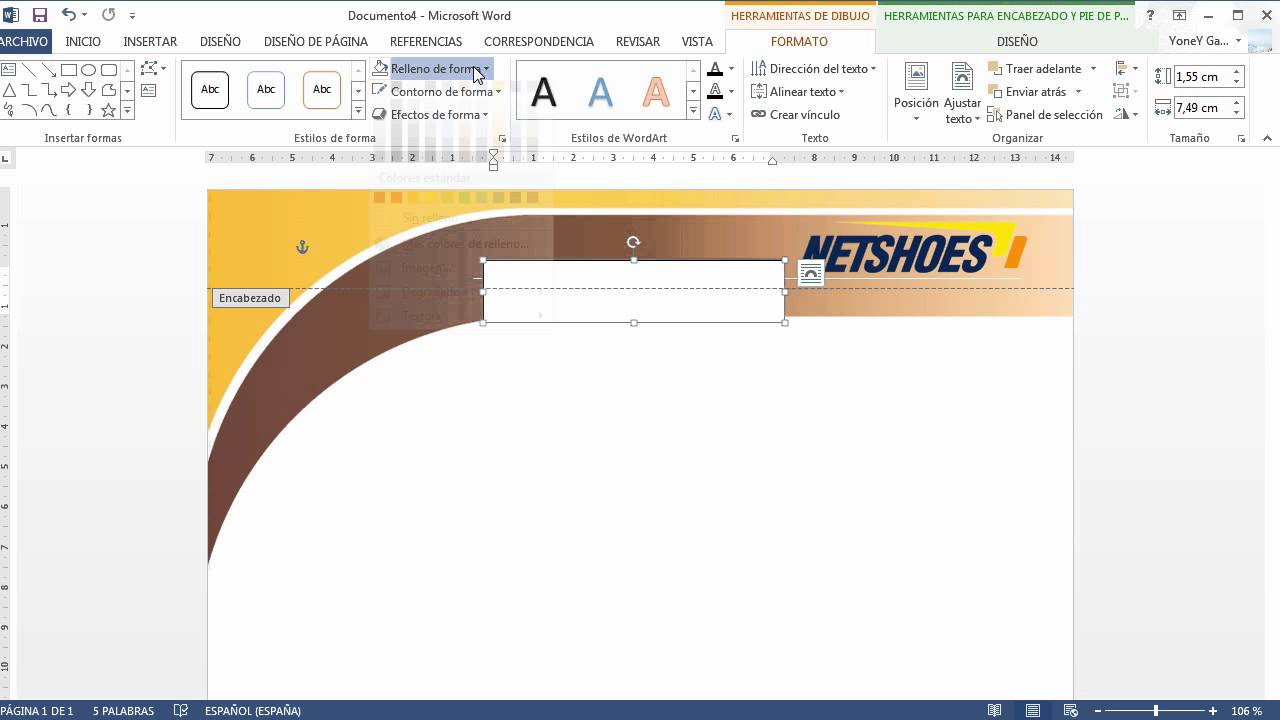Open Enviar atrás dropdown arrow

(1078, 92)
